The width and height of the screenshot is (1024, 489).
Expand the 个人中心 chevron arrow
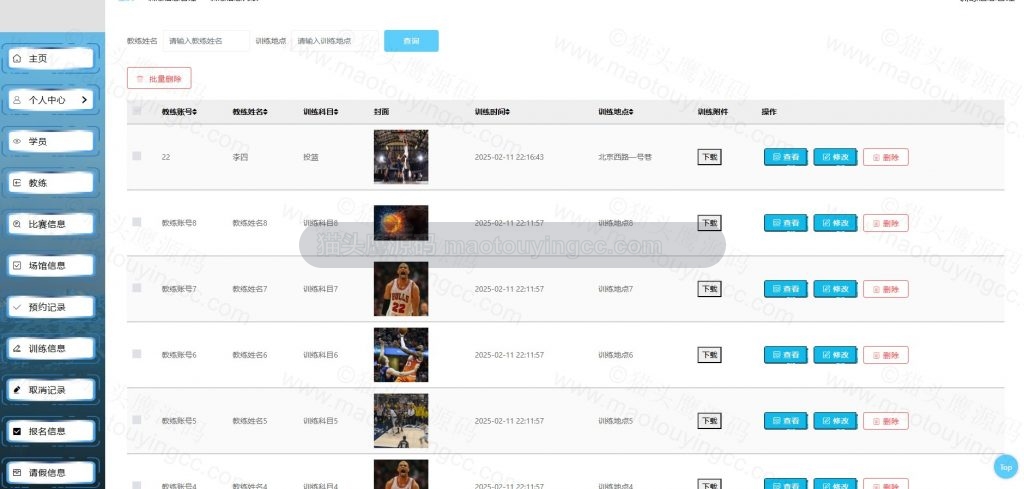[x=84, y=100]
